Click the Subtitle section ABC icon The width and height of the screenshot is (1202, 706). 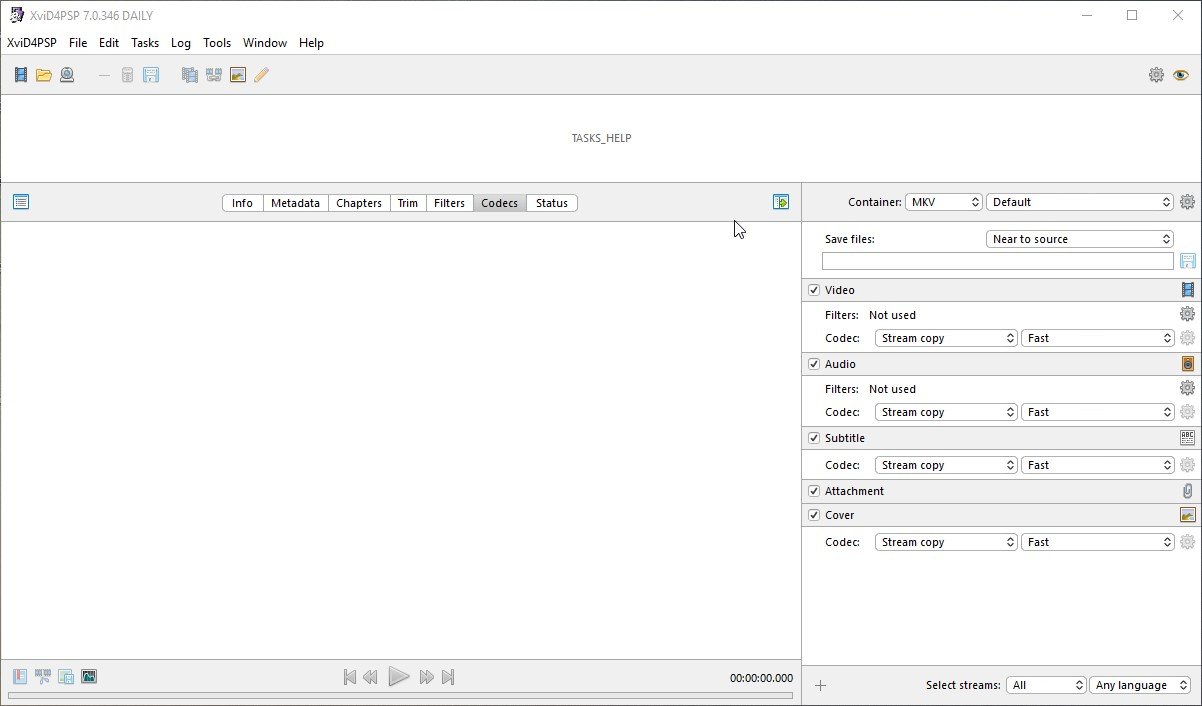(x=1188, y=438)
